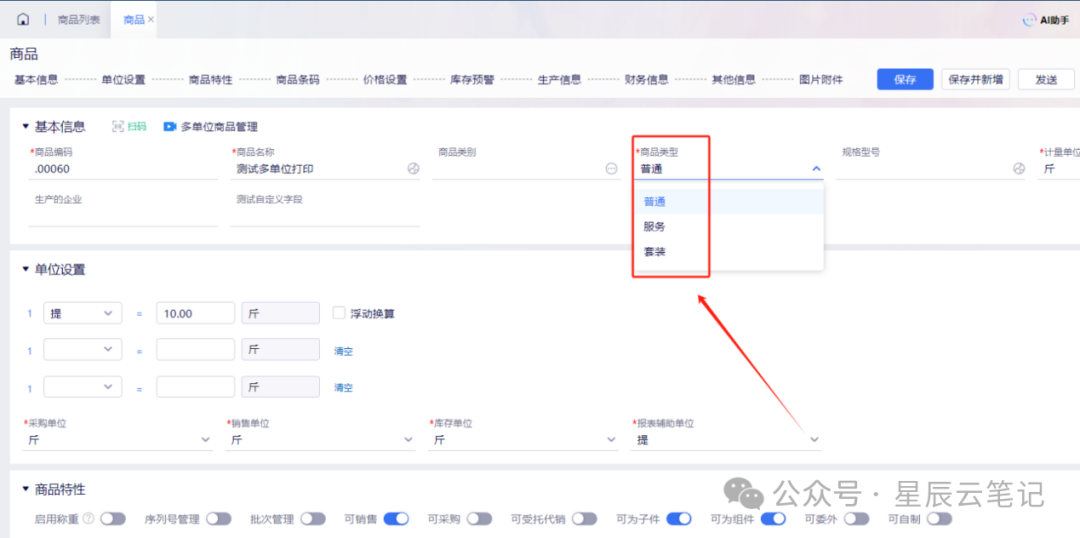Click the blue 保存 button

coord(905,79)
